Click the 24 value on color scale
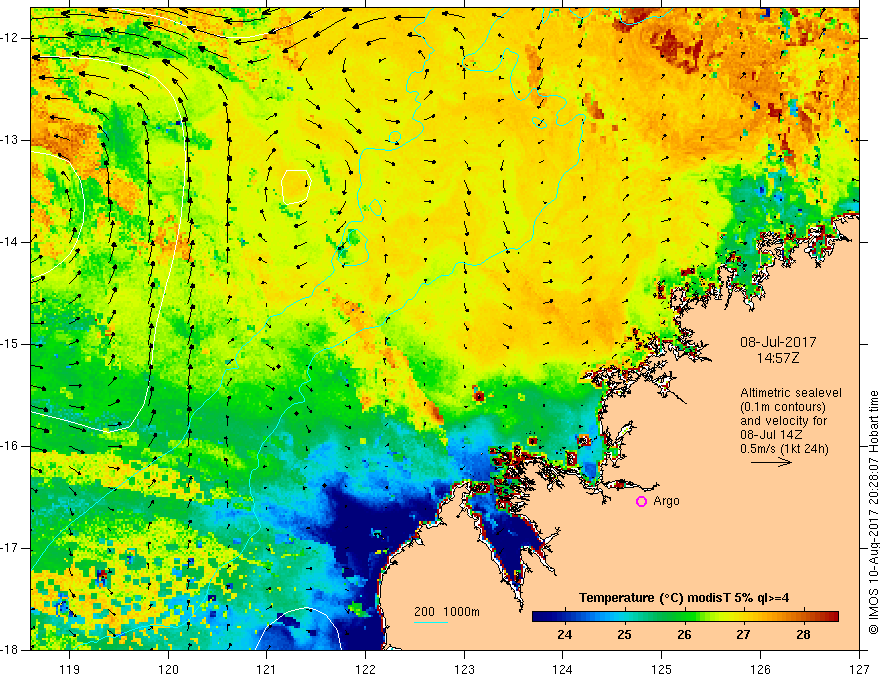Screen dimensions: 880x680 coord(565,635)
